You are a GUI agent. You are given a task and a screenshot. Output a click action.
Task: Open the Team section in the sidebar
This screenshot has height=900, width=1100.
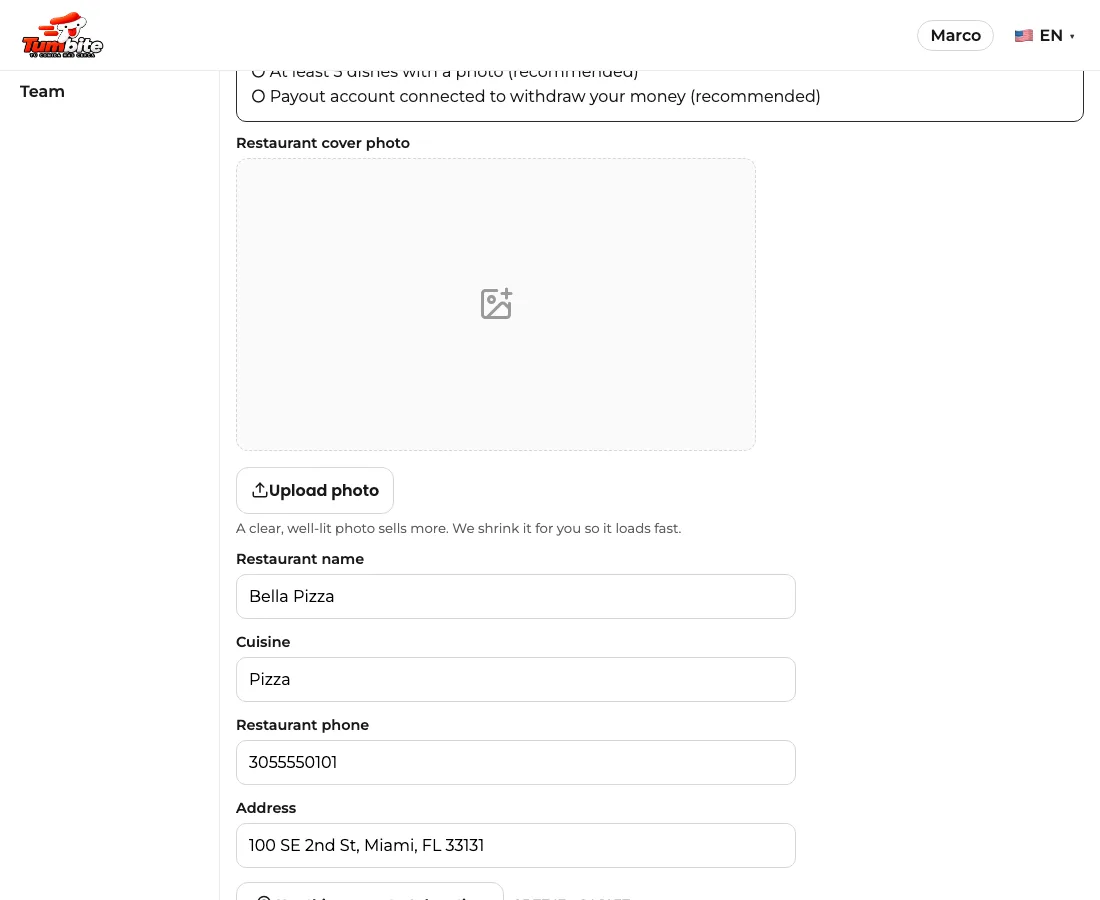coord(42,92)
